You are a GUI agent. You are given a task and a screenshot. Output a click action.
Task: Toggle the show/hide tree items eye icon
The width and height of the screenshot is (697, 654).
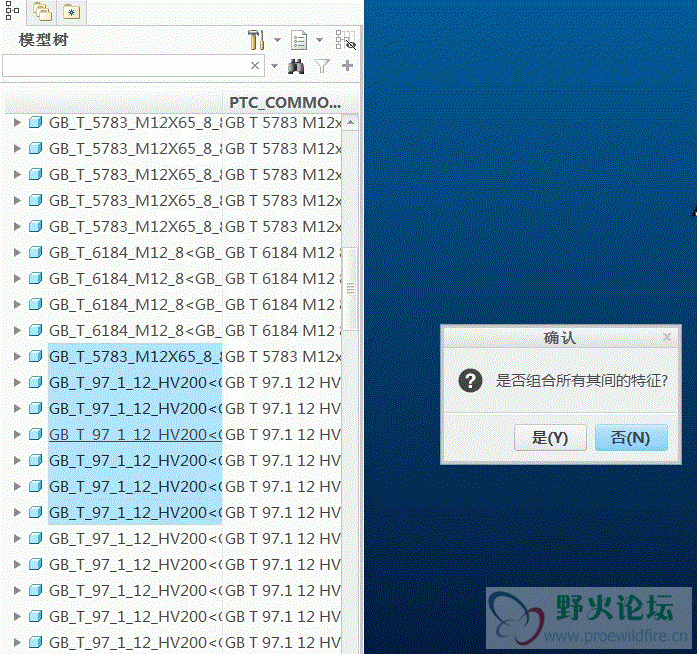(345, 40)
